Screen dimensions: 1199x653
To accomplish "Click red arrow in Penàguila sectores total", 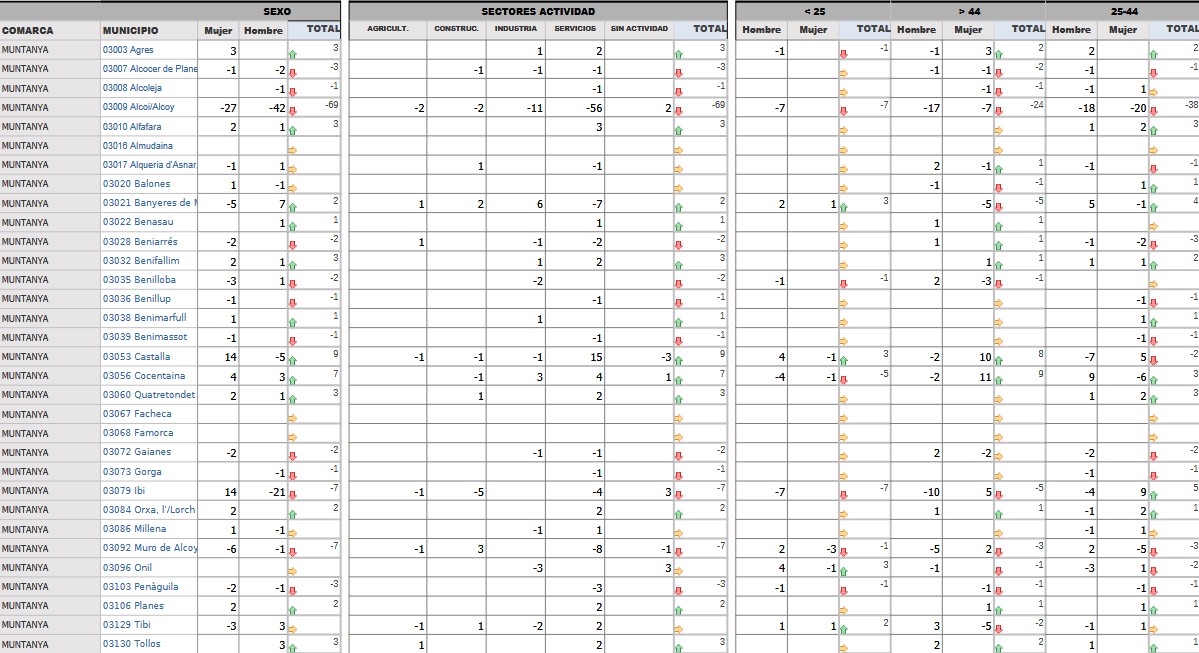I will point(678,591).
